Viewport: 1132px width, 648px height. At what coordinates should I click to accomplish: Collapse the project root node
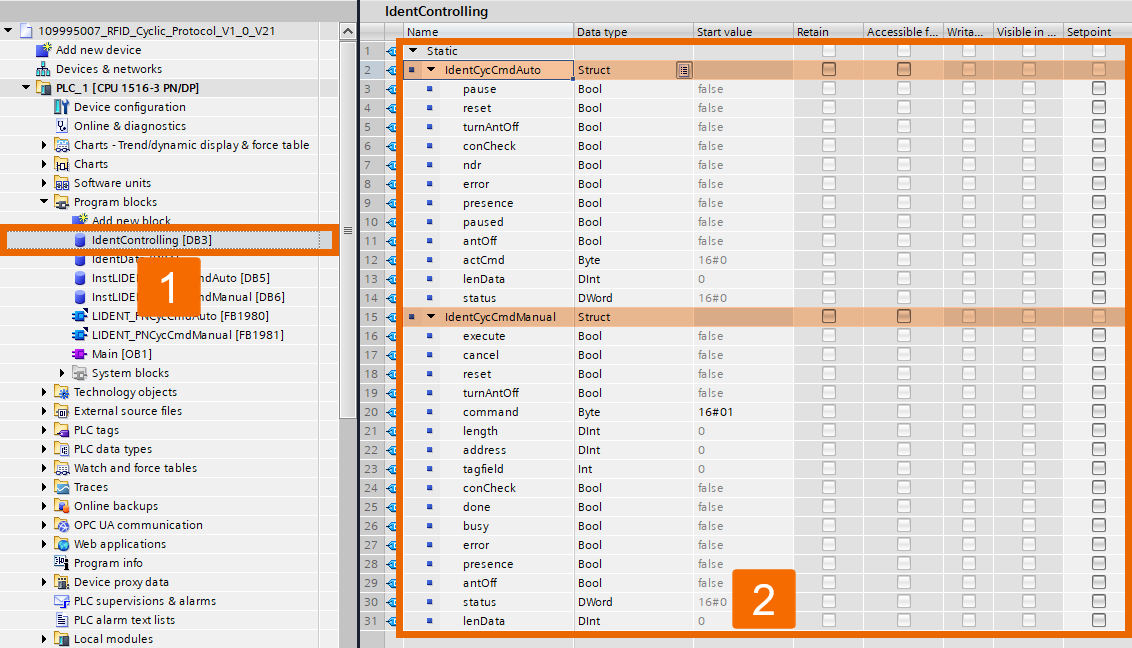click(8, 30)
